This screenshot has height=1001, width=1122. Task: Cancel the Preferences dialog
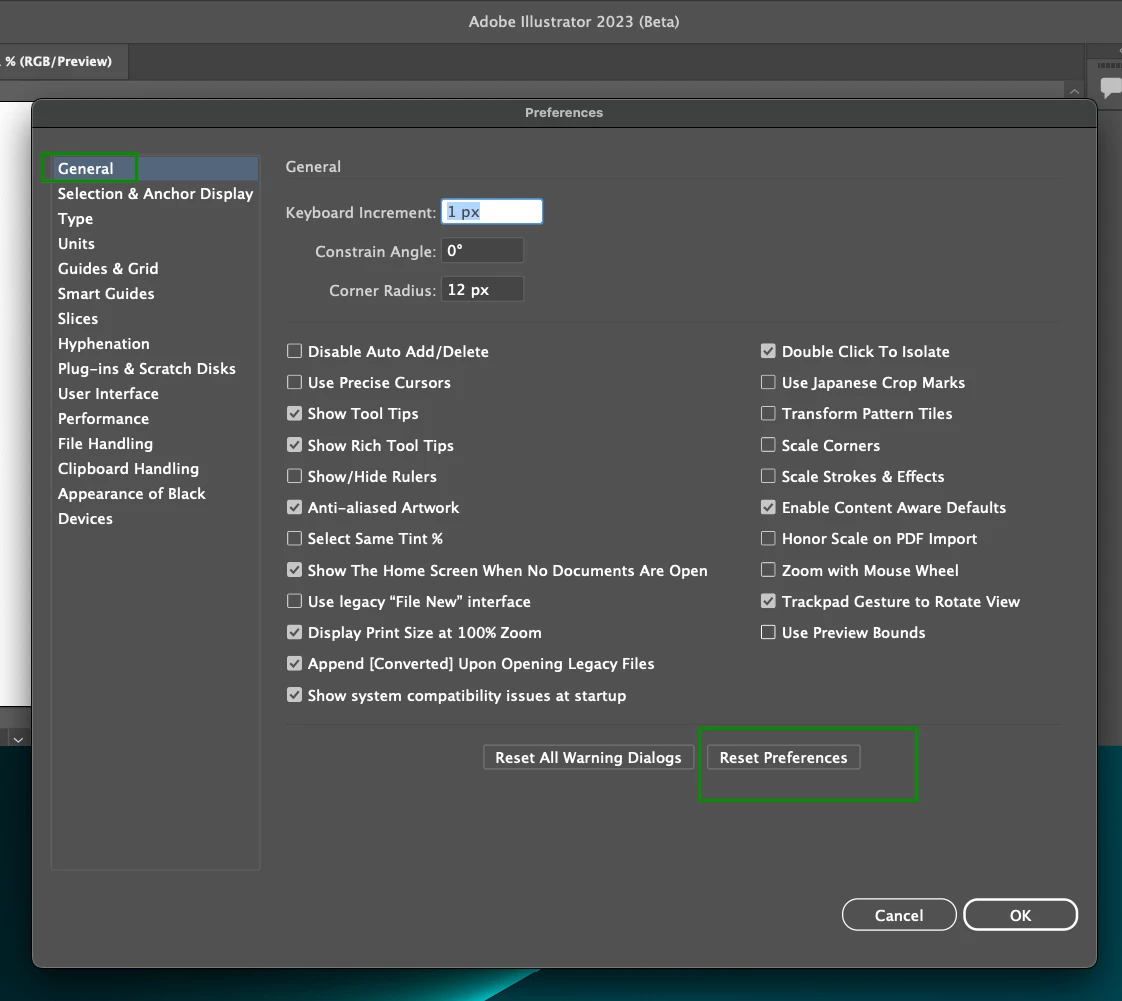pos(899,915)
